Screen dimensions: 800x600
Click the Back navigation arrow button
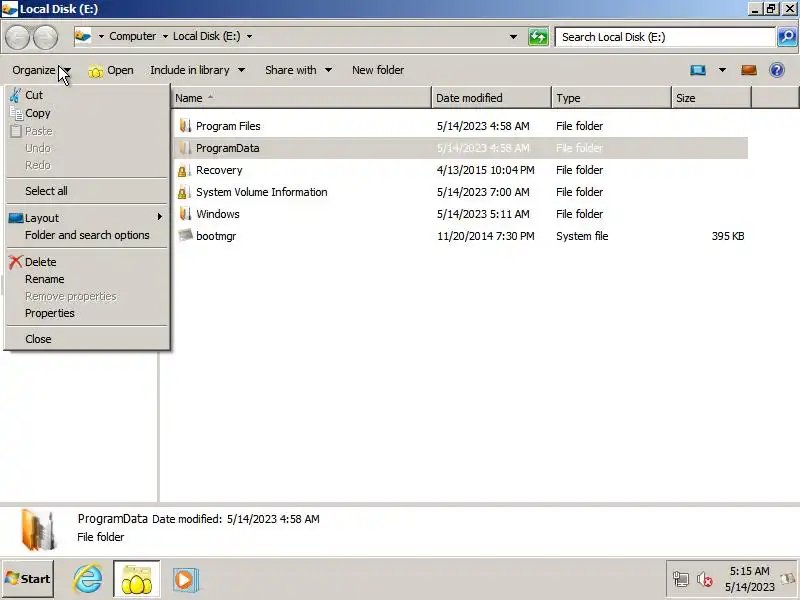coord(18,37)
